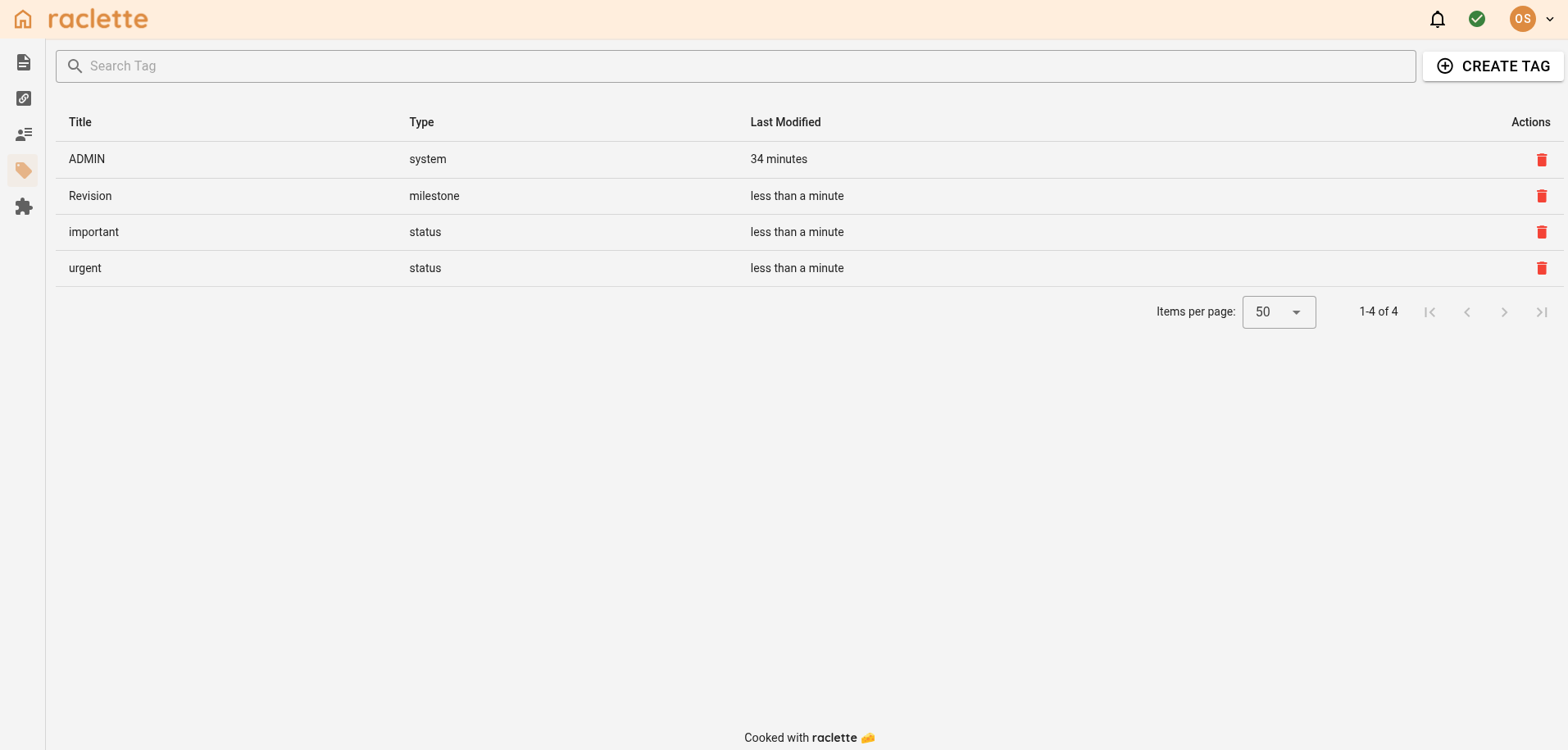Expand the user account menu chevron
The height and width of the screenshot is (750, 1568).
(x=1549, y=19)
